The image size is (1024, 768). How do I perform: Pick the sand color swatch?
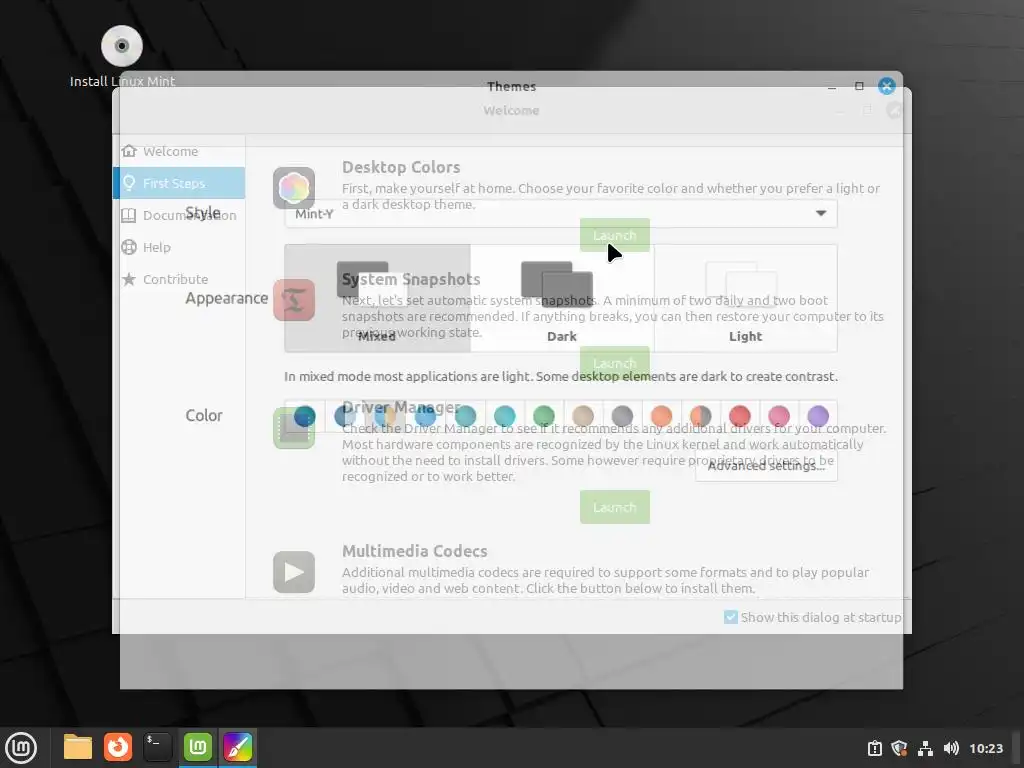click(583, 416)
